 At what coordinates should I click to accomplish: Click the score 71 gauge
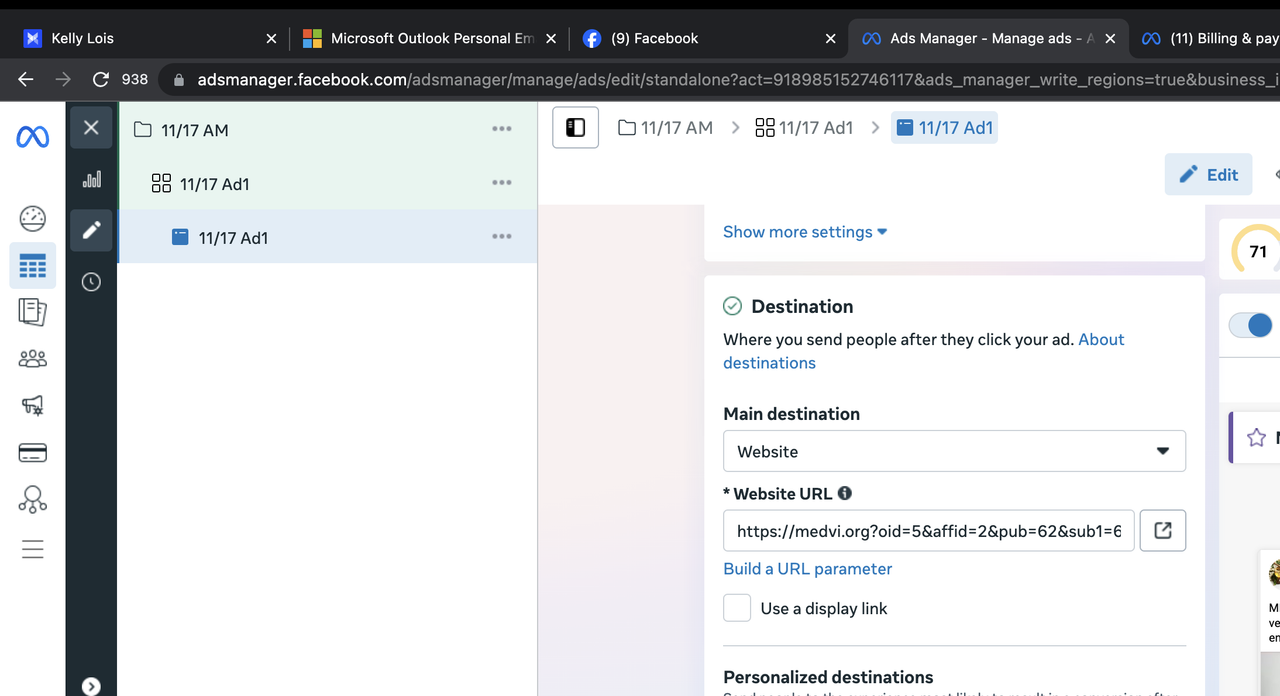(1255, 251)
